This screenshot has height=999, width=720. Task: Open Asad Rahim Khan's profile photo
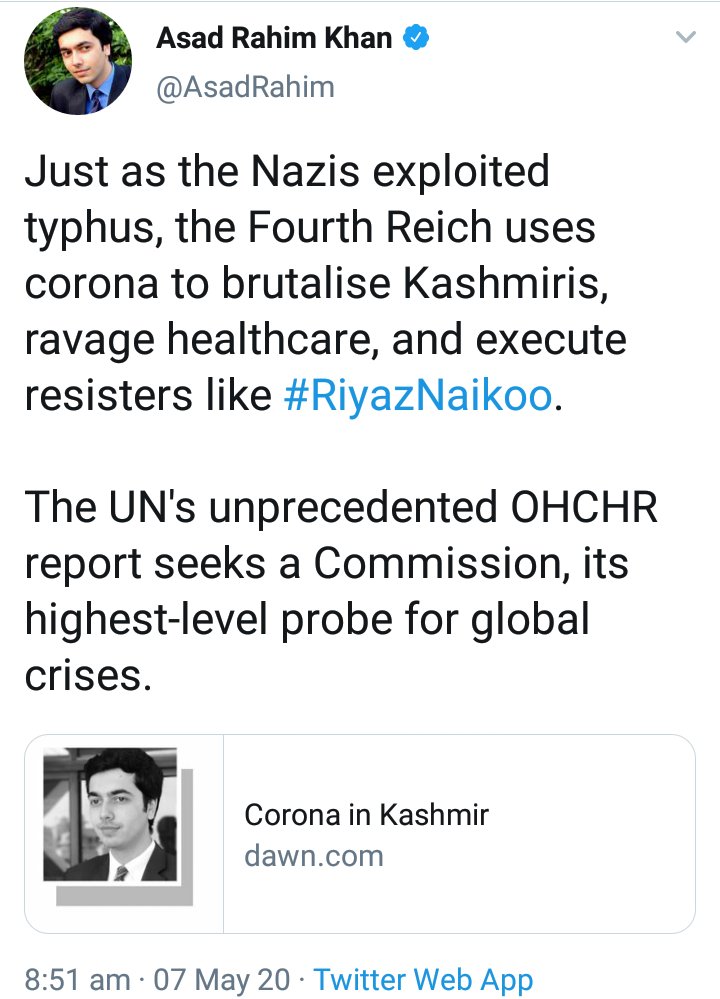[x=78, y=64]
